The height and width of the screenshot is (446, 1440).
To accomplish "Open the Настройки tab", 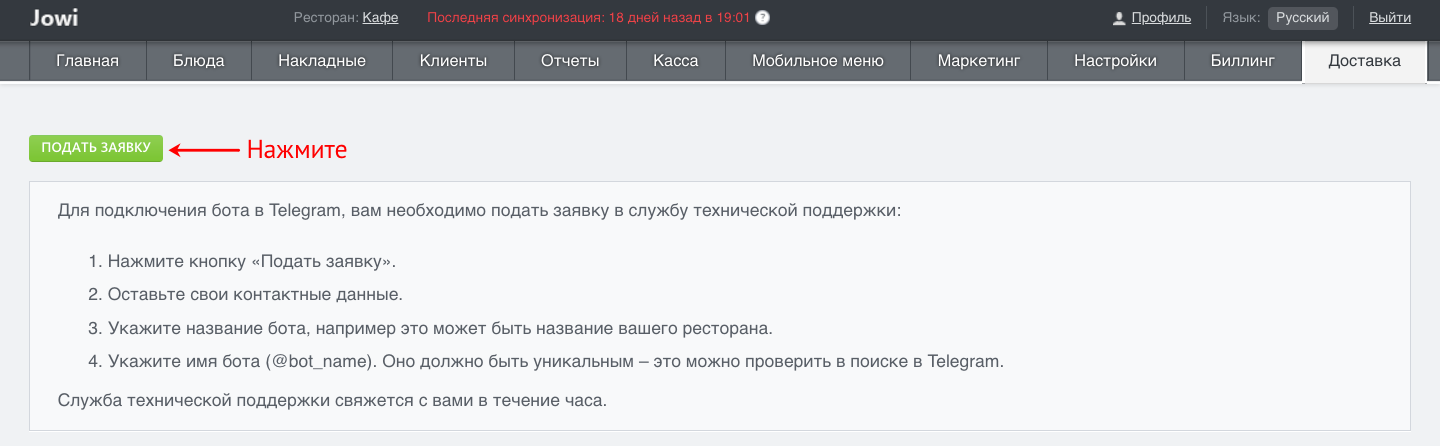I will (x=1116, y=61).
